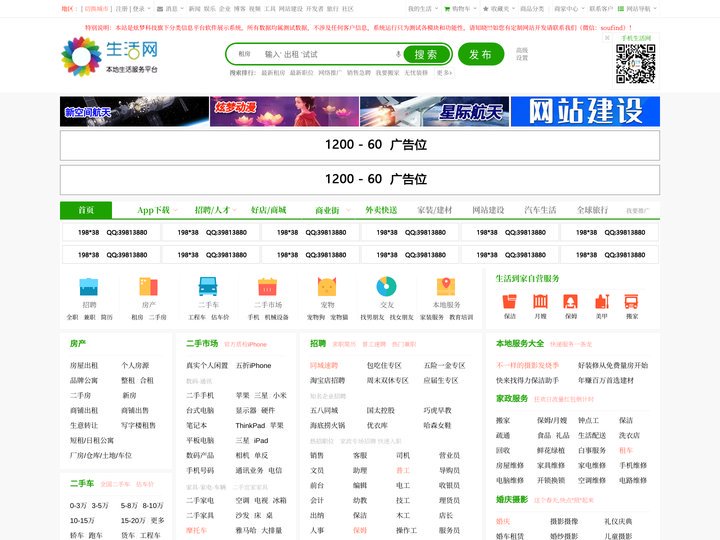This screenshot has height=540, width=720.
Task: Expand the 商业街 nav dropdown
Action: [348, 210]
